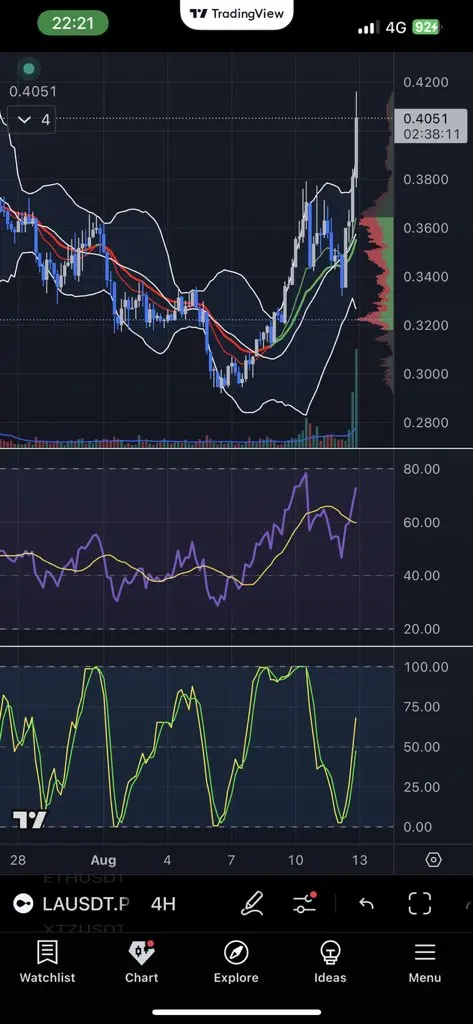The width and height of the screenshot is (473, 1024).
Task: Go to the Ideas tab
Action: tap(330, 962)
